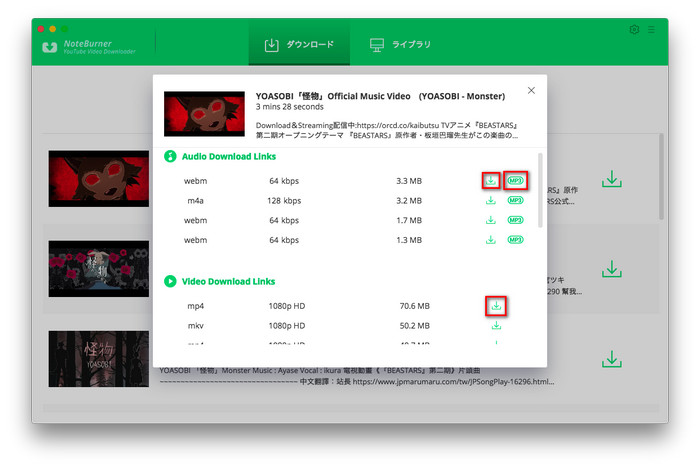Click the Video Download Links play icon
This screenshot has height=469, width=700.
tap(170, 281)
